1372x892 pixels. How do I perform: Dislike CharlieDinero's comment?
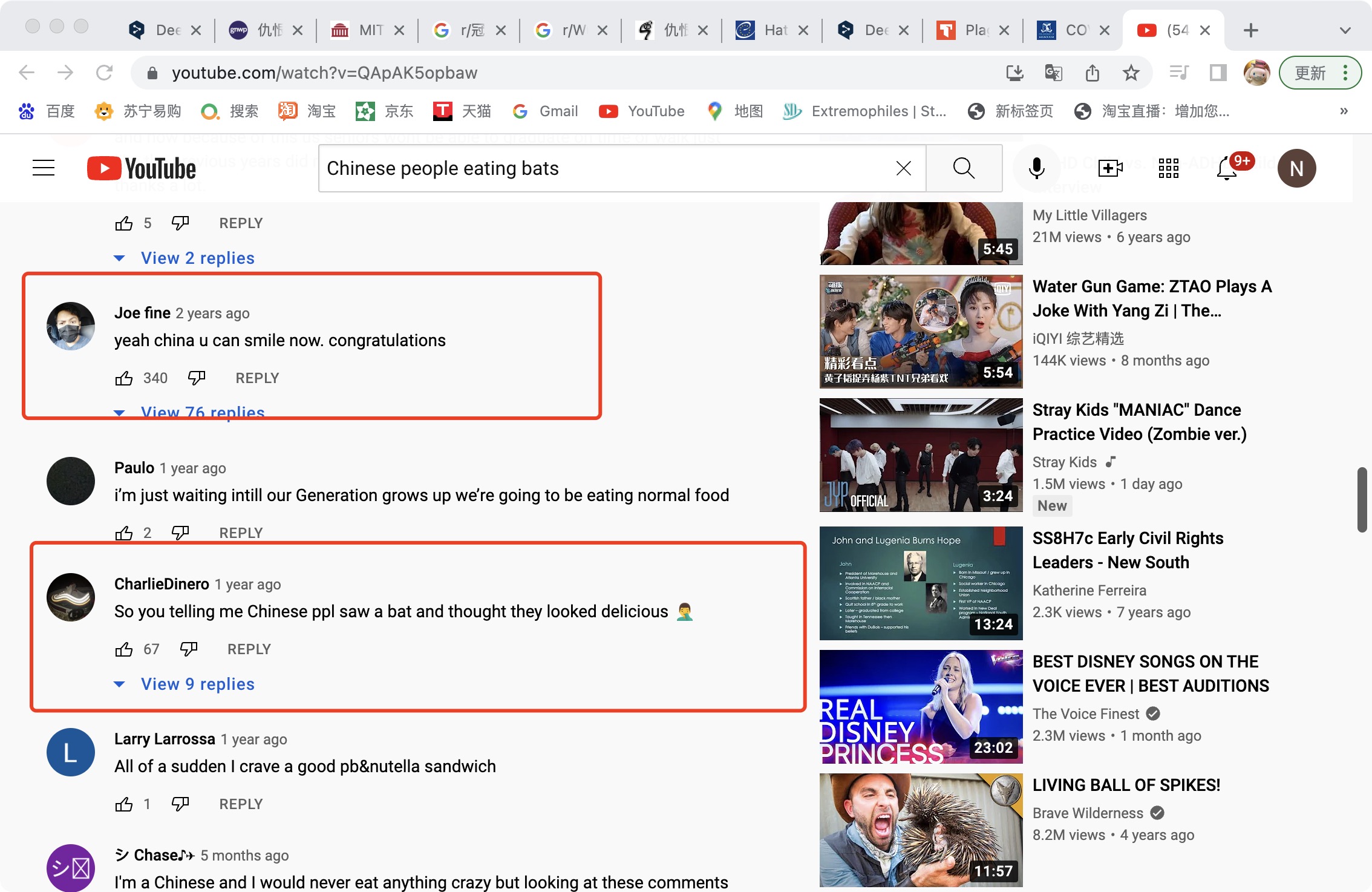[189, 649]
